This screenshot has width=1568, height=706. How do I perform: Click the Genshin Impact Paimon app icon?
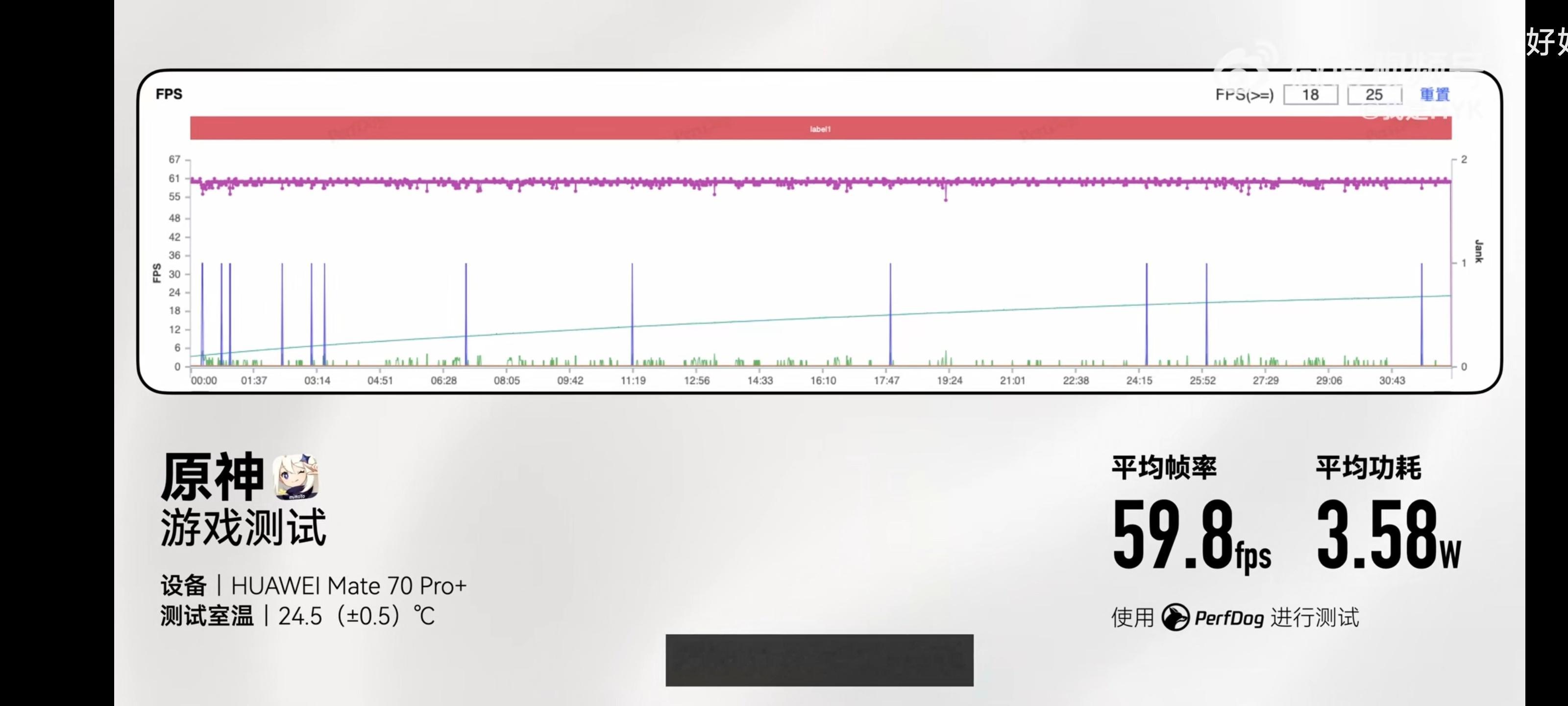pos(296,477)
